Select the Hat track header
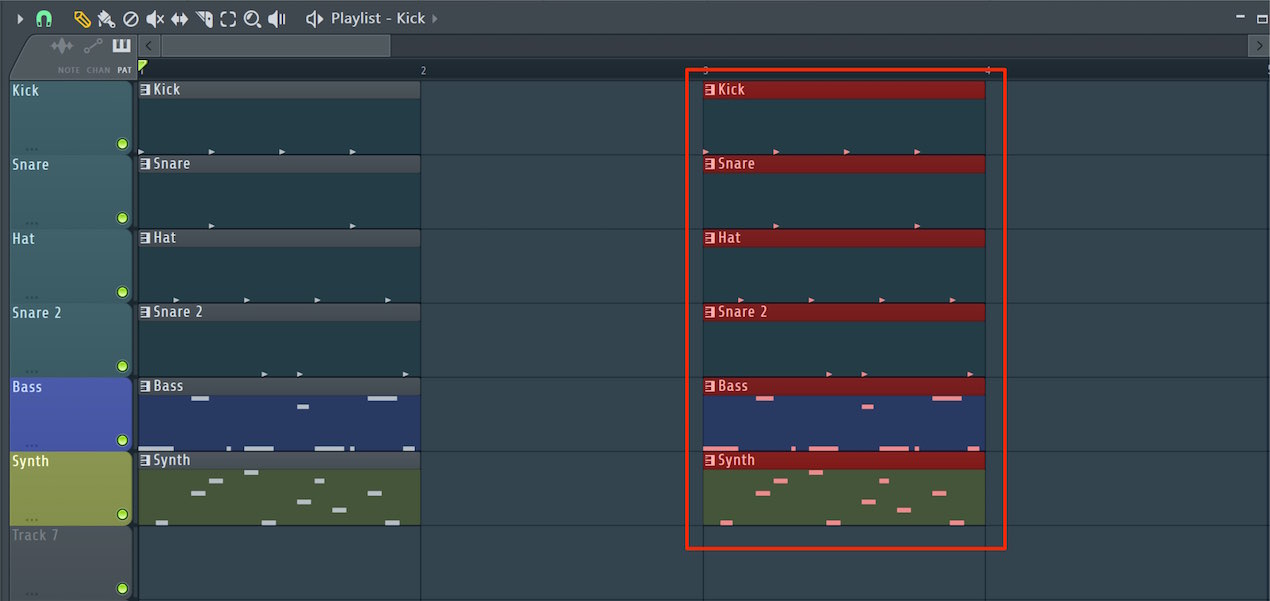The image size is (1270, 601). (71, 265)
